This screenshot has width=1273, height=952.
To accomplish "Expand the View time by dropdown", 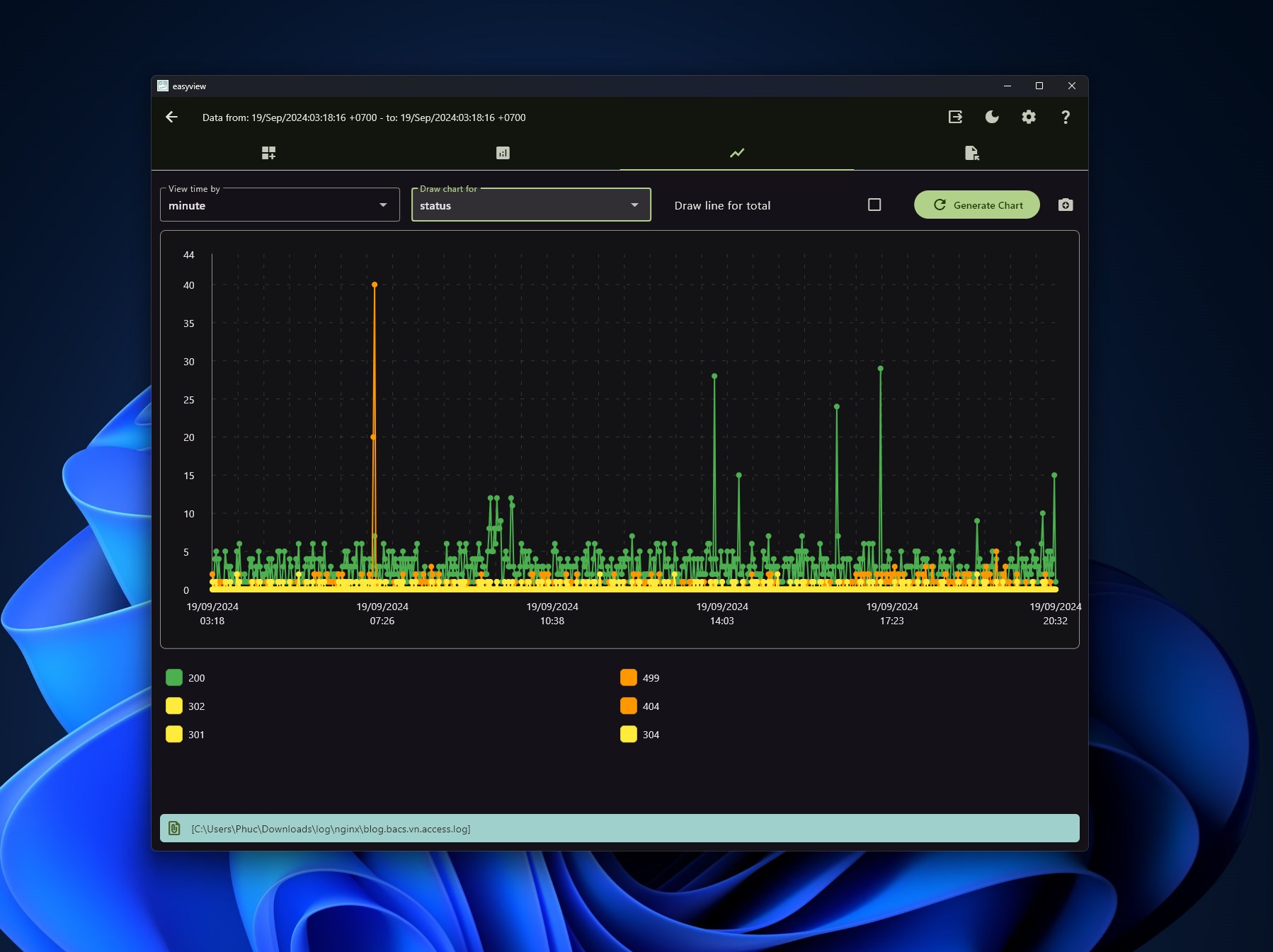I will tap(280, 205).
